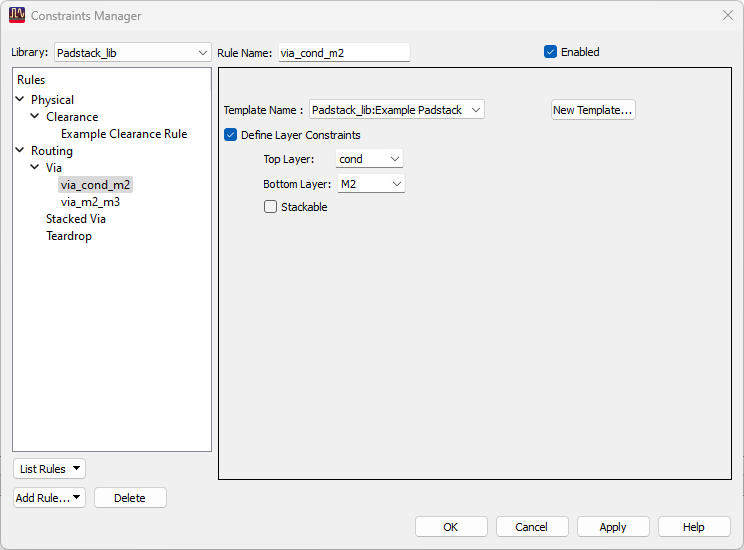Screen dimensions: 744x550
Task: Collapse the Routing tree node chevron
Action: click(x=20, y=150)
